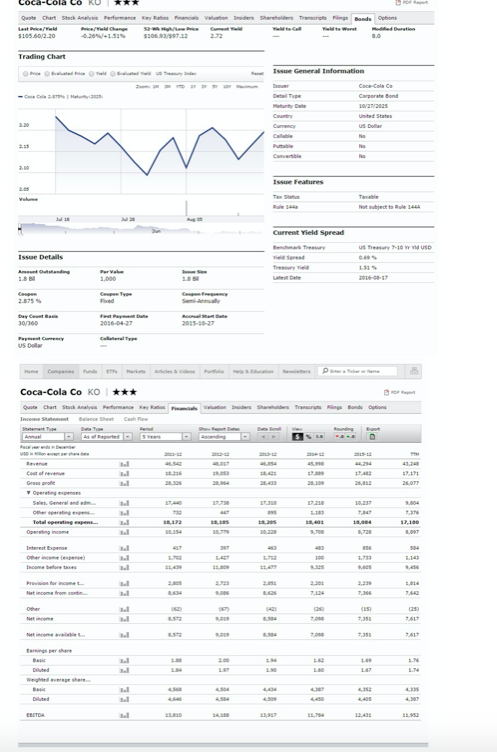Open the EBITDA row chart icon
The image size is (497, 752).
coord(125,715)
